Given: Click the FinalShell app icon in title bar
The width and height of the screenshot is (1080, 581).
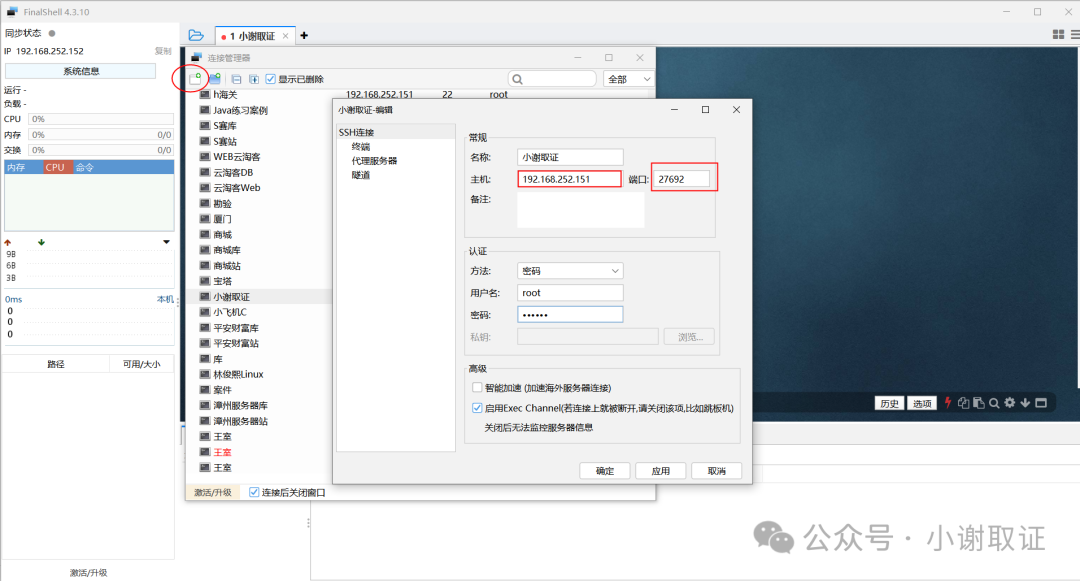Looking at the screenshot, I should (x=12, y=12).
